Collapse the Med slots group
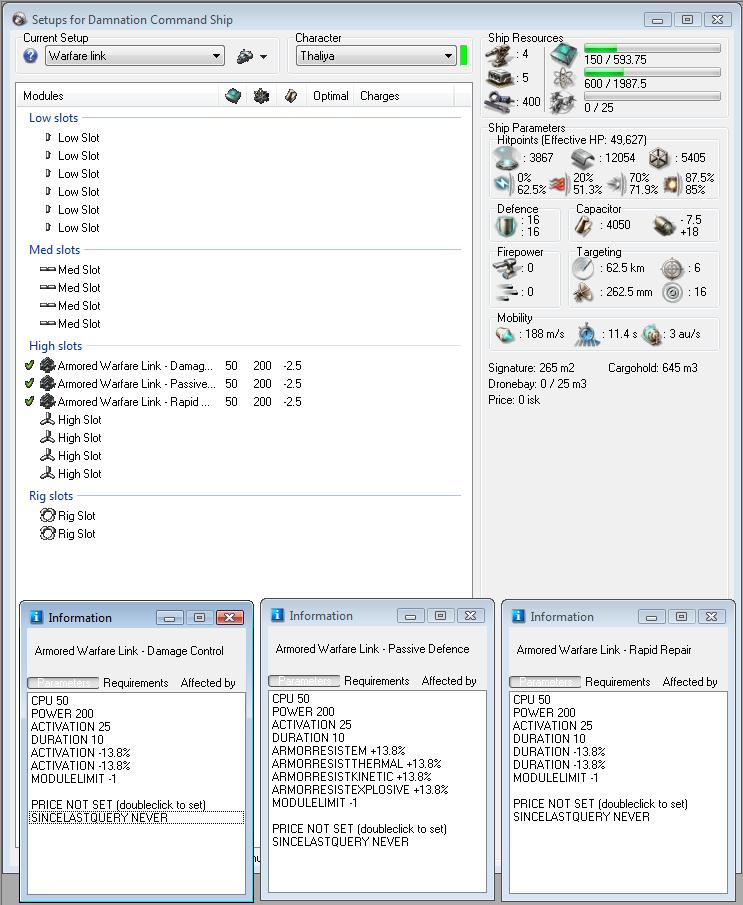This screenshot has width=743, height=905. (54, 250)
